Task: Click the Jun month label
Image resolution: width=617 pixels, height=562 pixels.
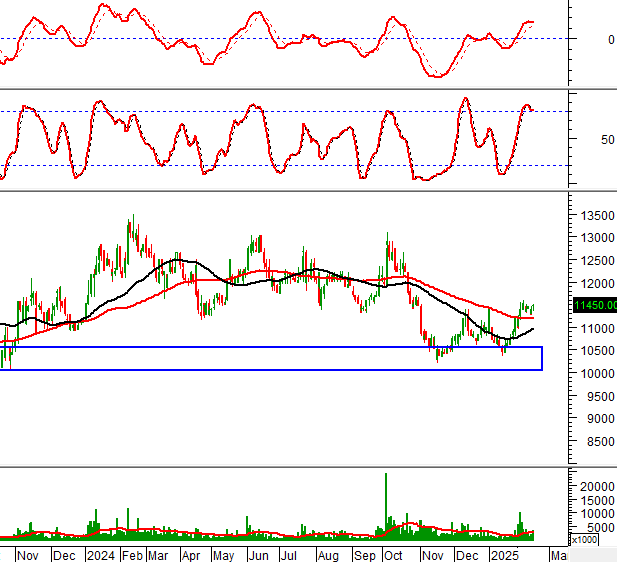Action: (259, 556)
